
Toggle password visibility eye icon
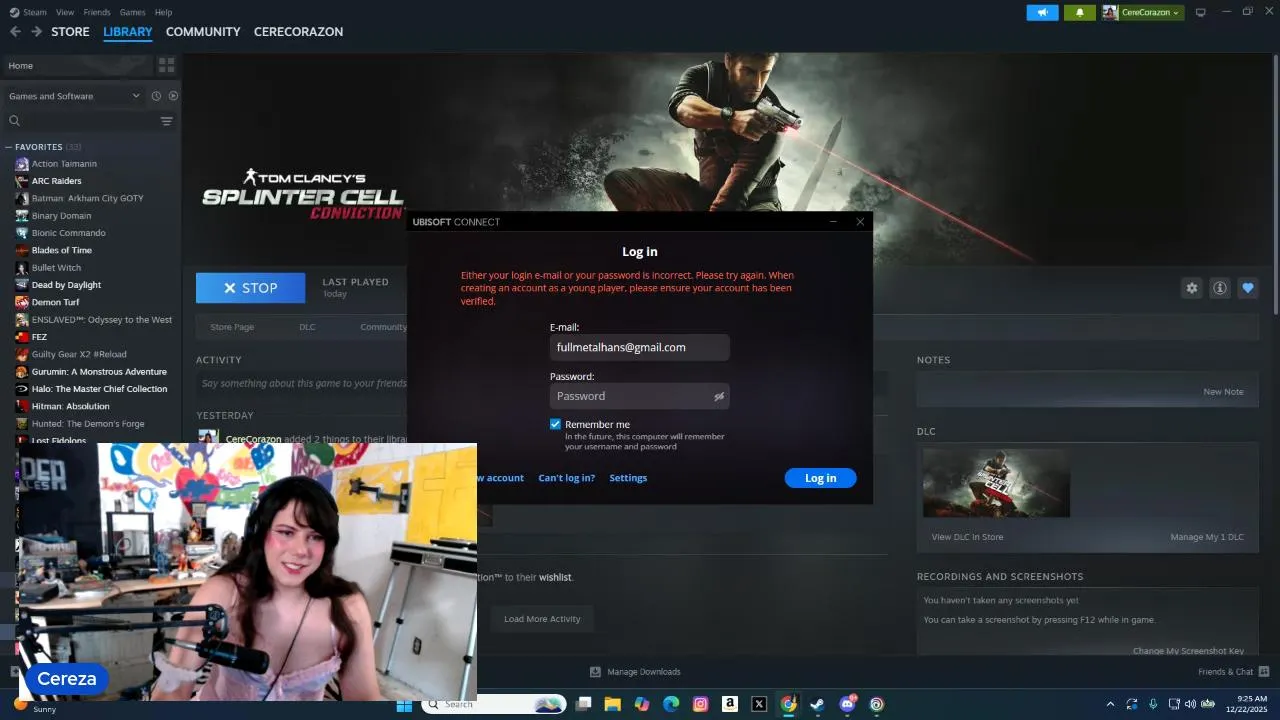(718, 397)
